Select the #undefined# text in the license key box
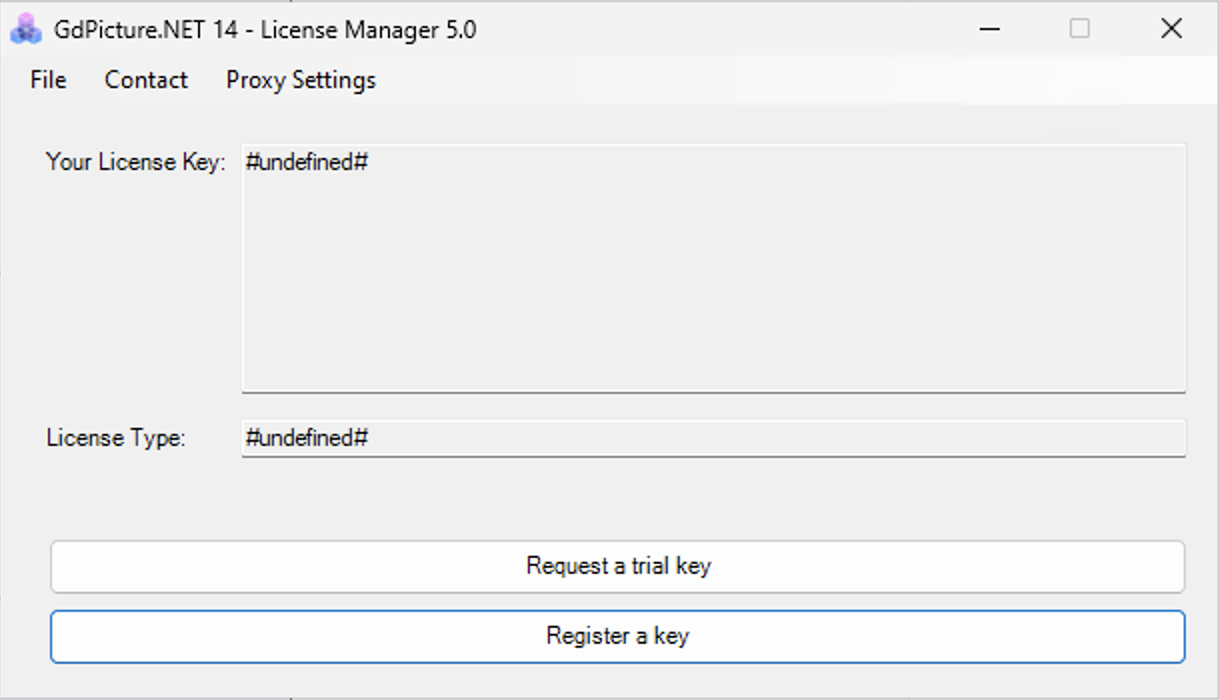 pyautogui.click(x=307, y=161)
